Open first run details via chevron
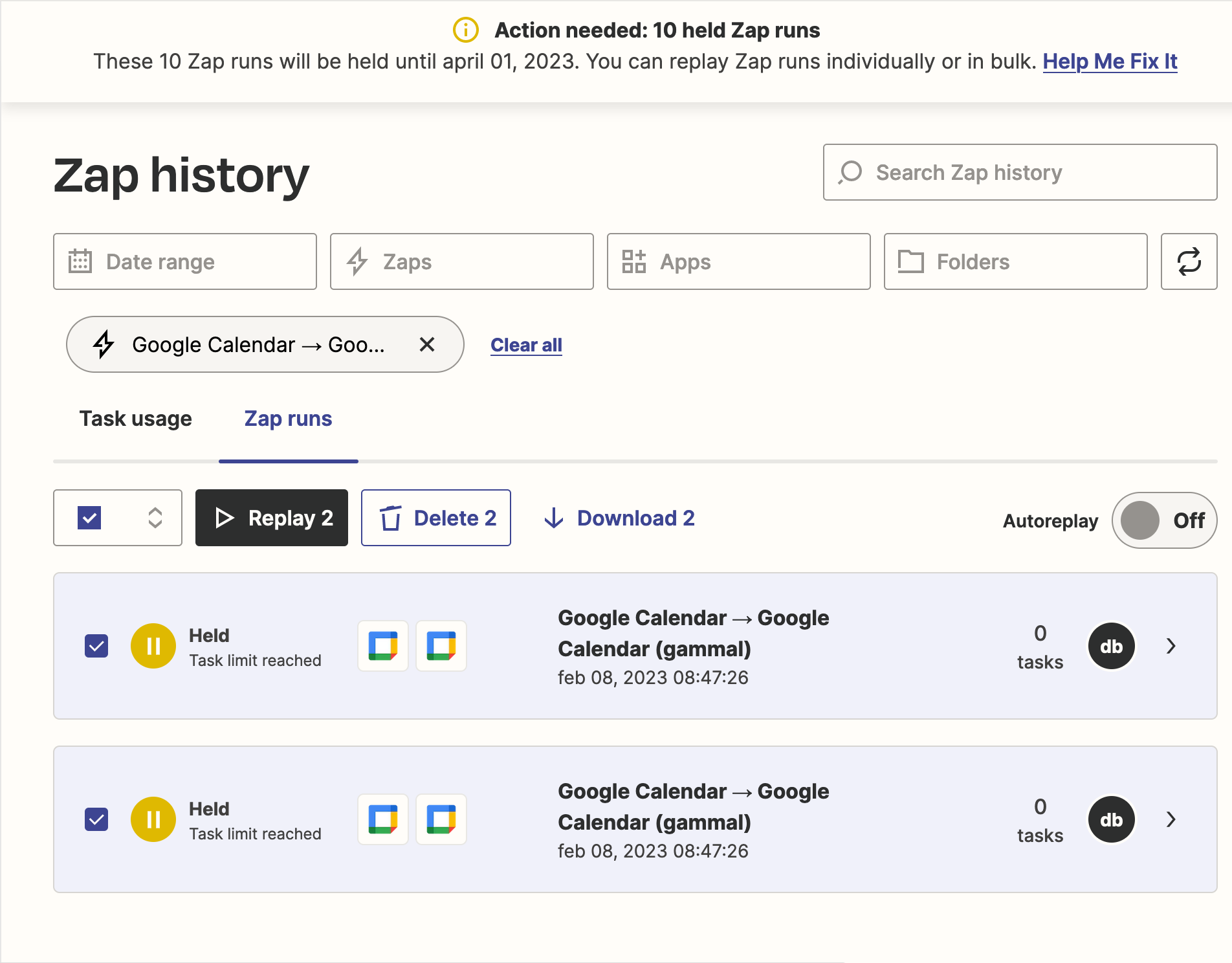This screenshot has width=1232, height=963. point(1171,646)
